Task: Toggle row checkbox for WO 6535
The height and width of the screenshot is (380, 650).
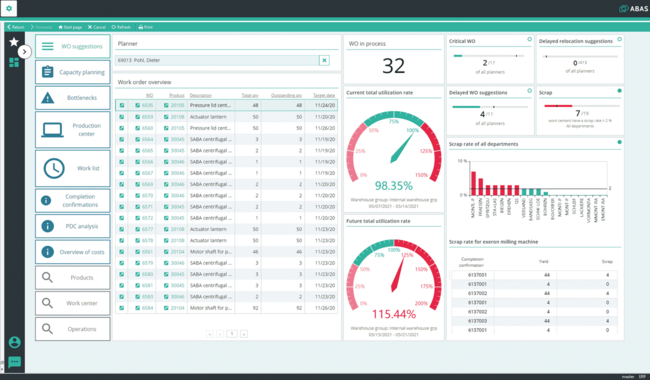Action: click(122, 105)
